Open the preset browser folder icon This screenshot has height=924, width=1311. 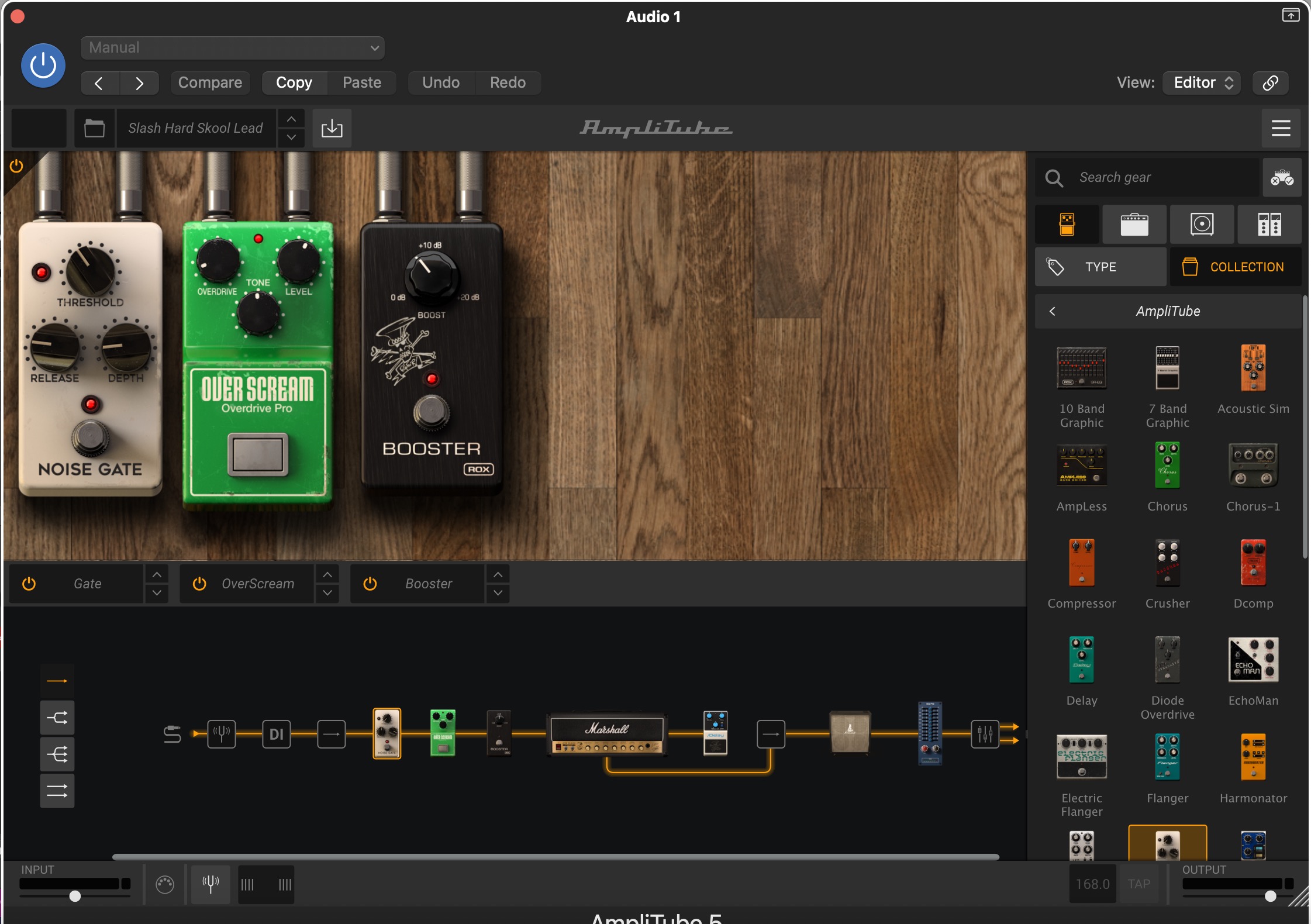[x=94, y=128]
